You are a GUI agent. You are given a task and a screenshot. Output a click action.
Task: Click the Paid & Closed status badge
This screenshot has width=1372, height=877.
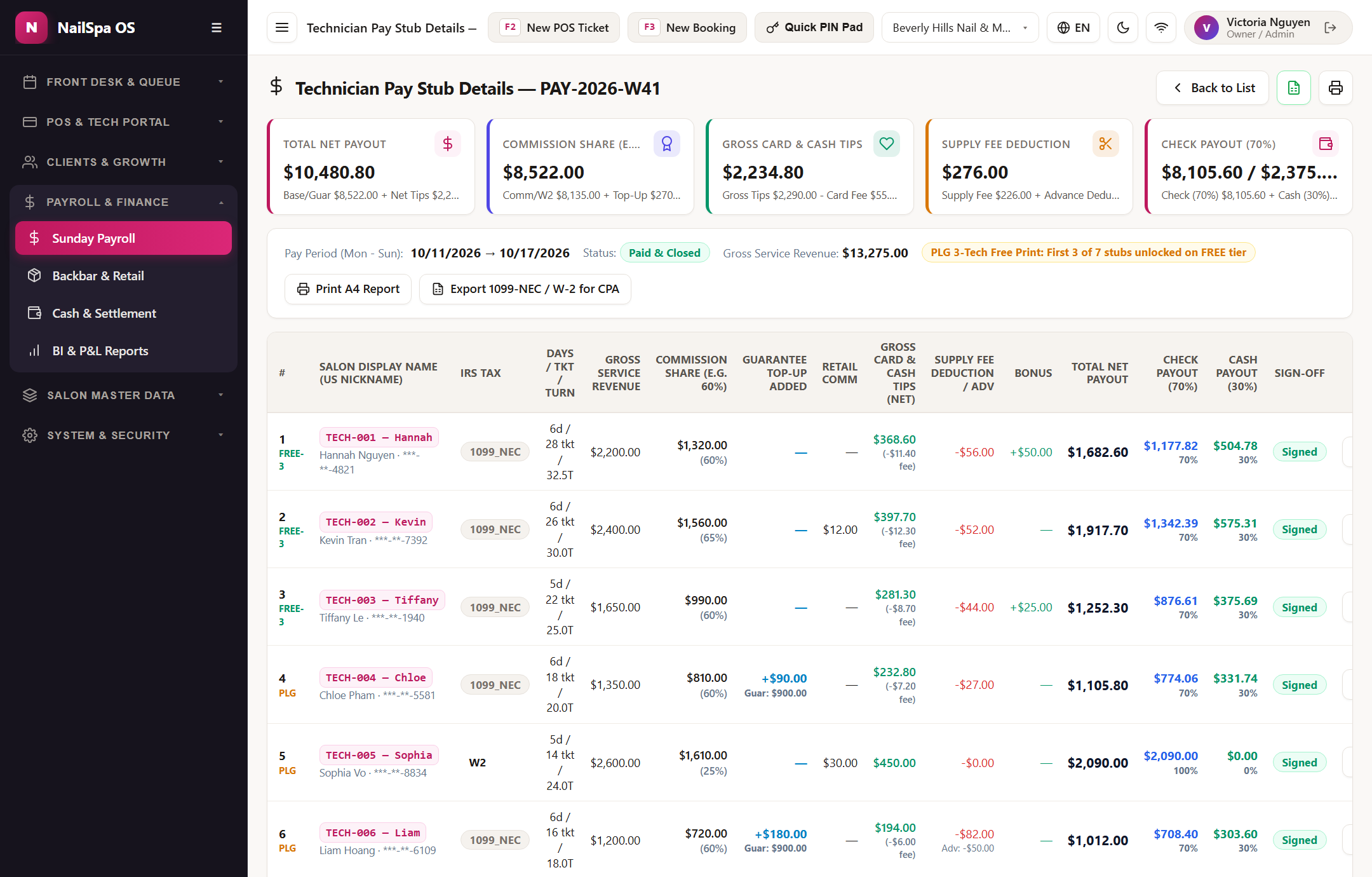(x=664, y=253)
